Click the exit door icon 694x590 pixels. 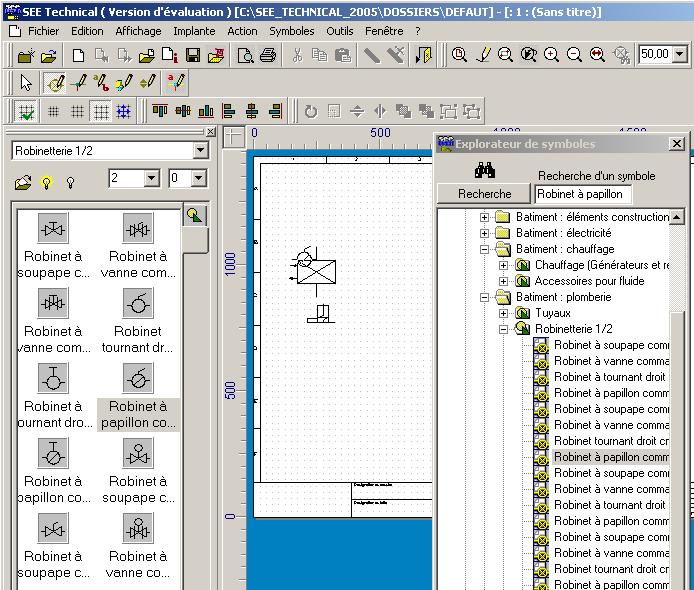pos(424,55)
